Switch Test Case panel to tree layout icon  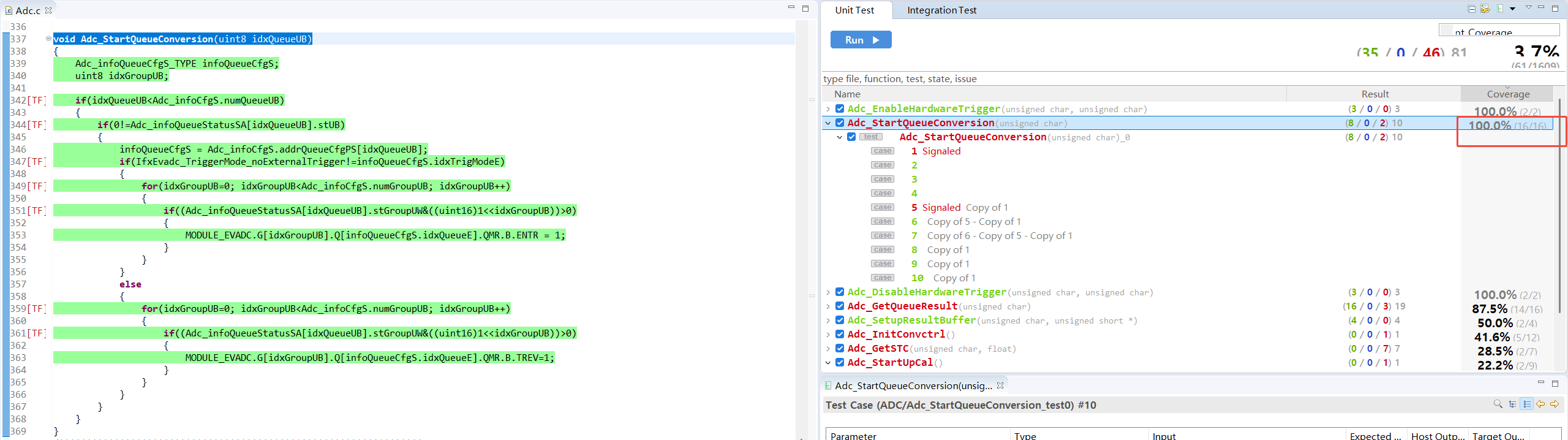click(1512, 404)
